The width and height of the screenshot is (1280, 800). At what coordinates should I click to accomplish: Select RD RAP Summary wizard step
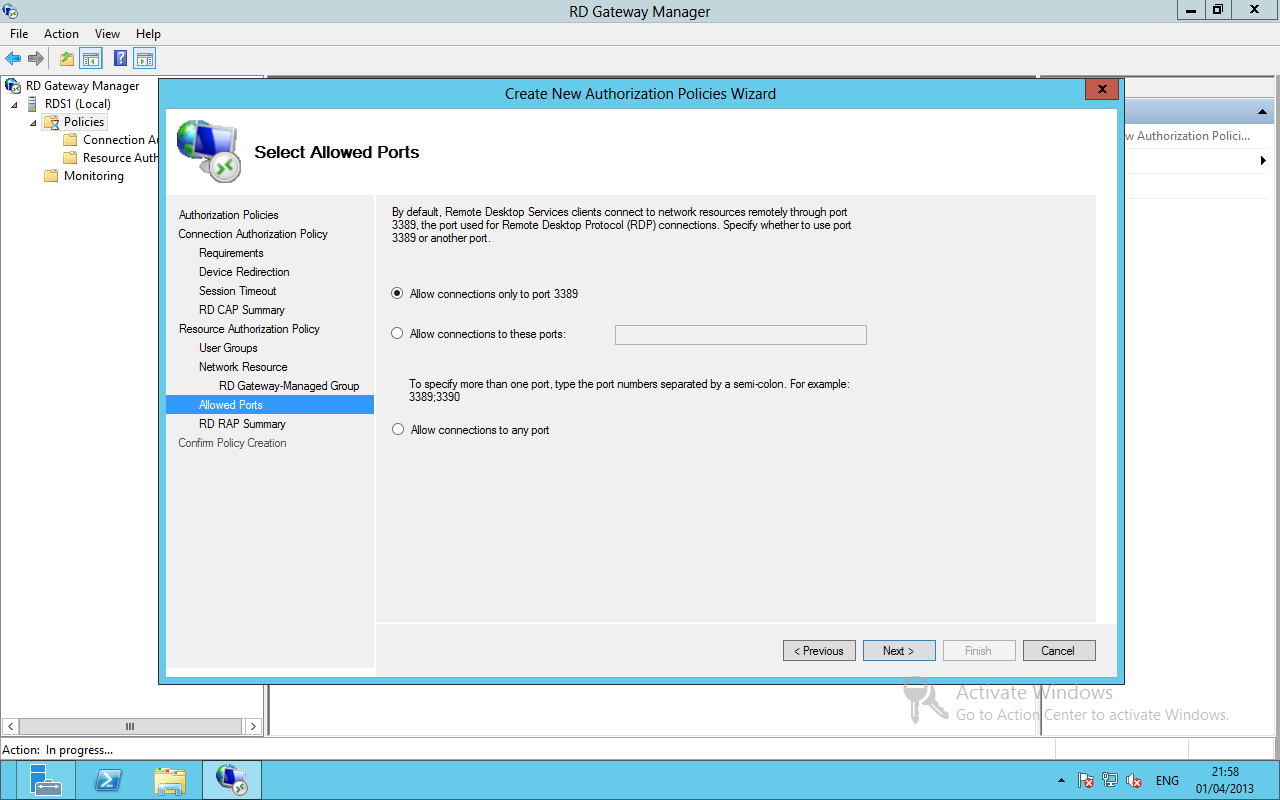pos(242,424)
